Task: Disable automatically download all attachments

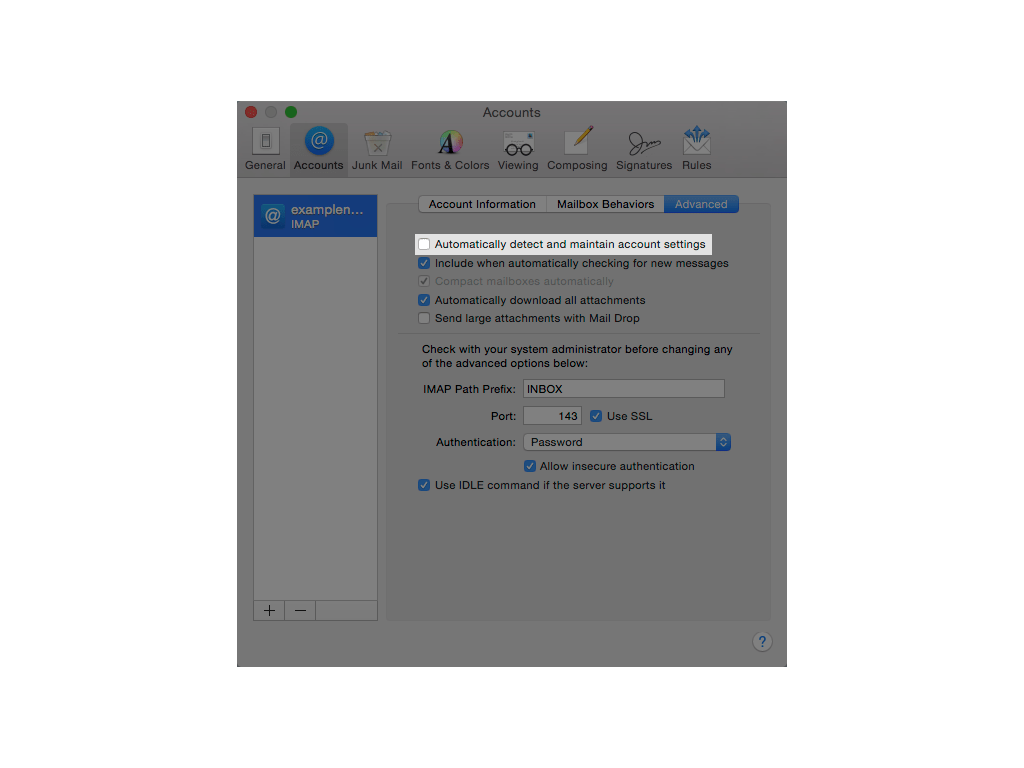Action: click(424, 300)
